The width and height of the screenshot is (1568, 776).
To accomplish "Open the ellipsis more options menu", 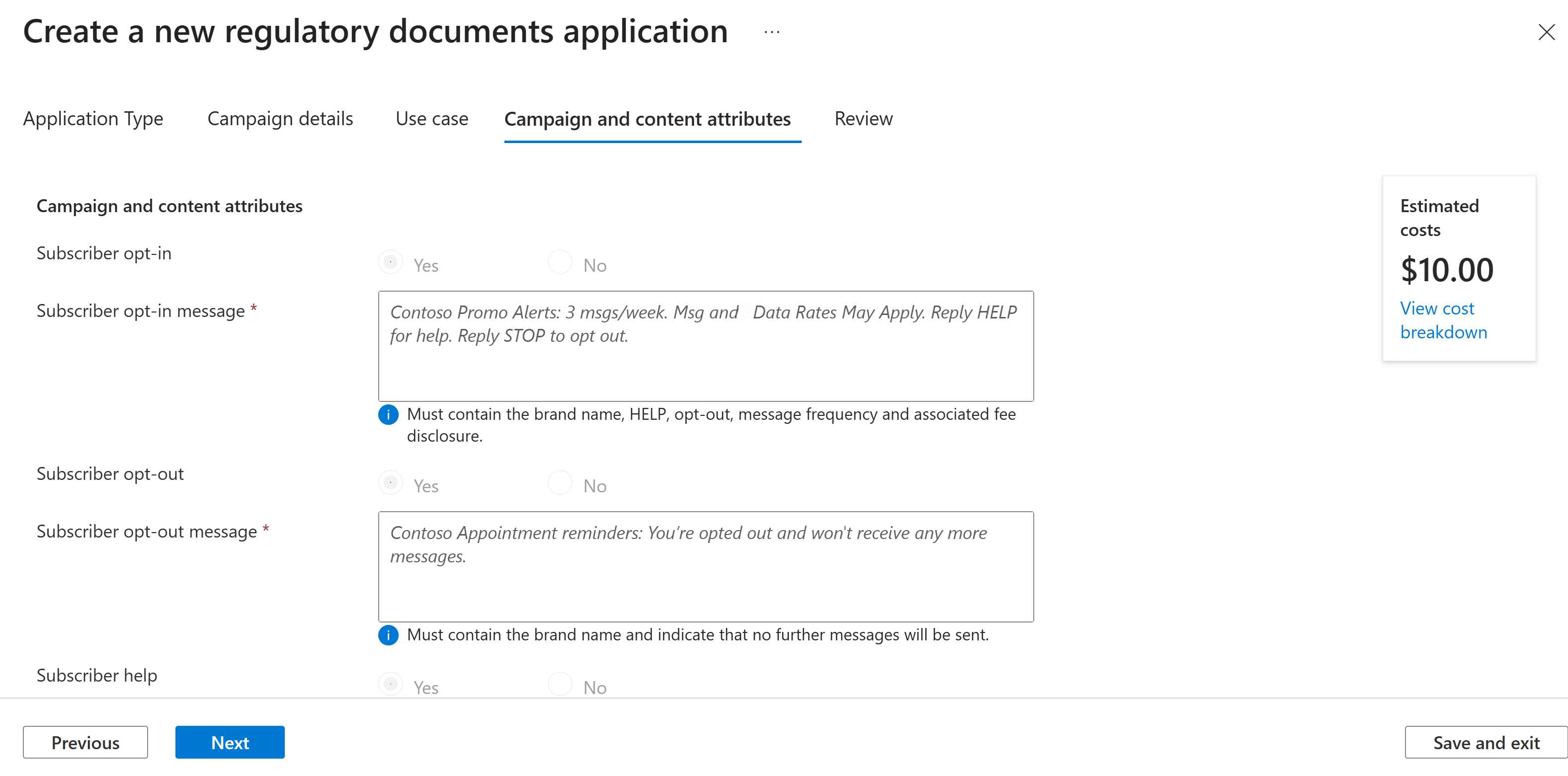I will point(771,32).
